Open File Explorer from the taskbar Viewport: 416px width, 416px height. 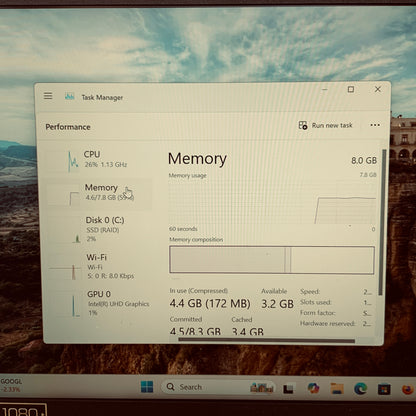(337, 388)
